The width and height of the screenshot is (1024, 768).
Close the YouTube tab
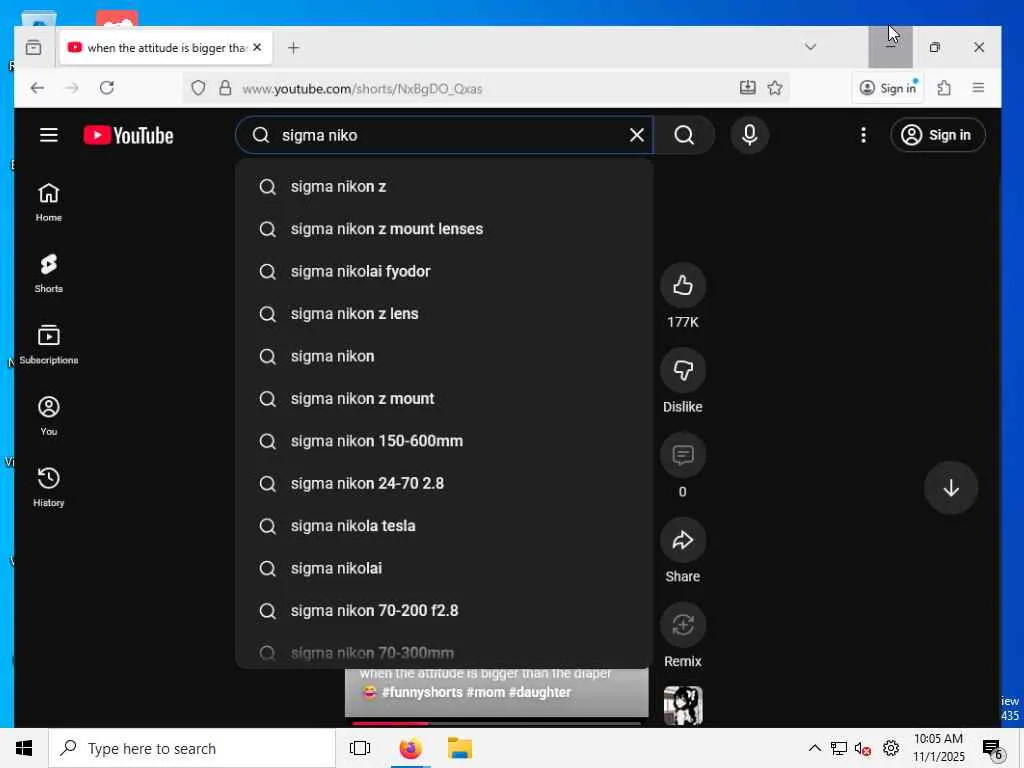tap(257, 48)
